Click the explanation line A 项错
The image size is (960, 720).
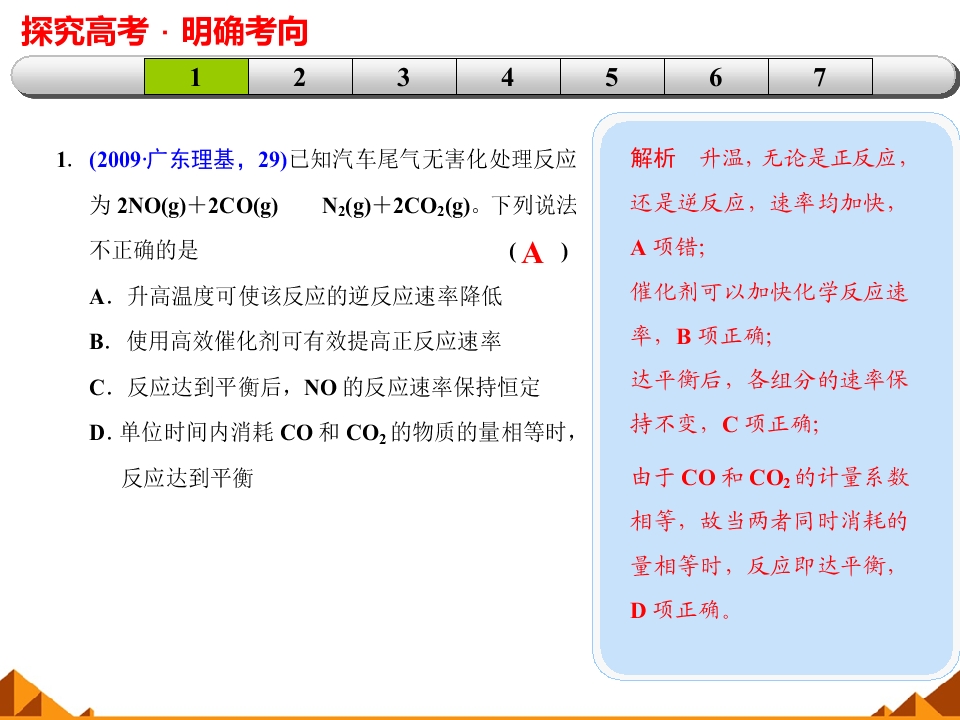click(x=667, y=247)
